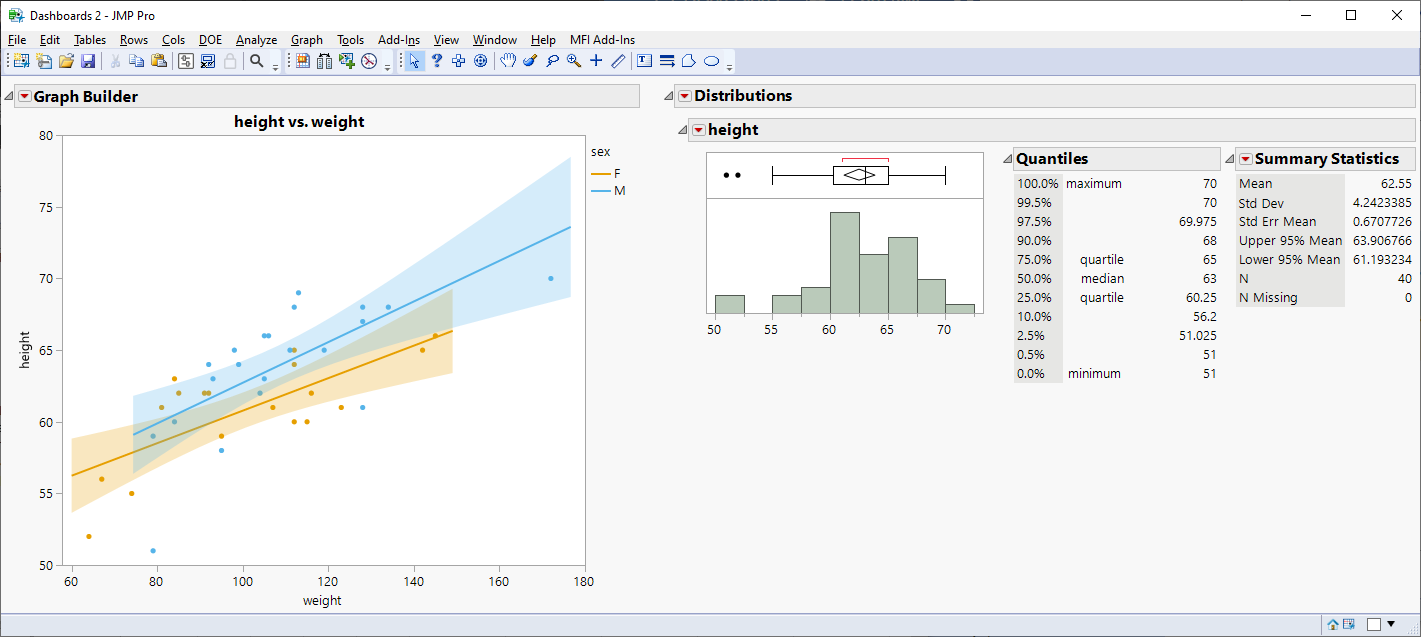Click the data table icon in status bar
This screenshot has height=637, width=1421.
coord(1348,624)
